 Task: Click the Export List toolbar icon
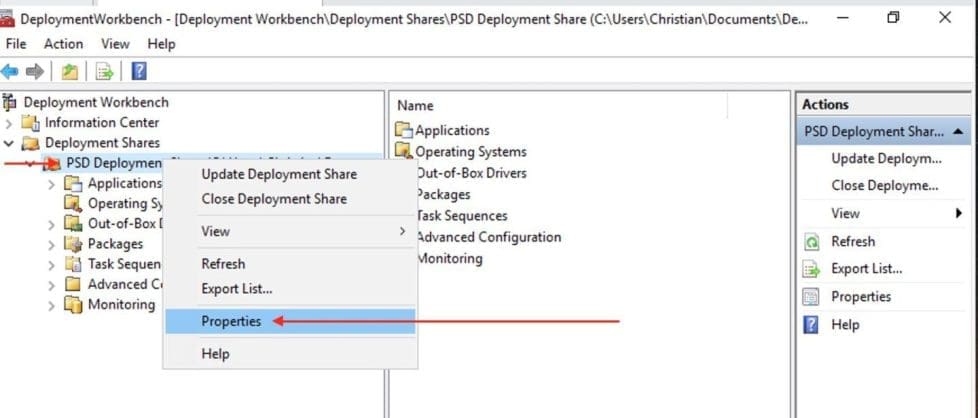103,71
